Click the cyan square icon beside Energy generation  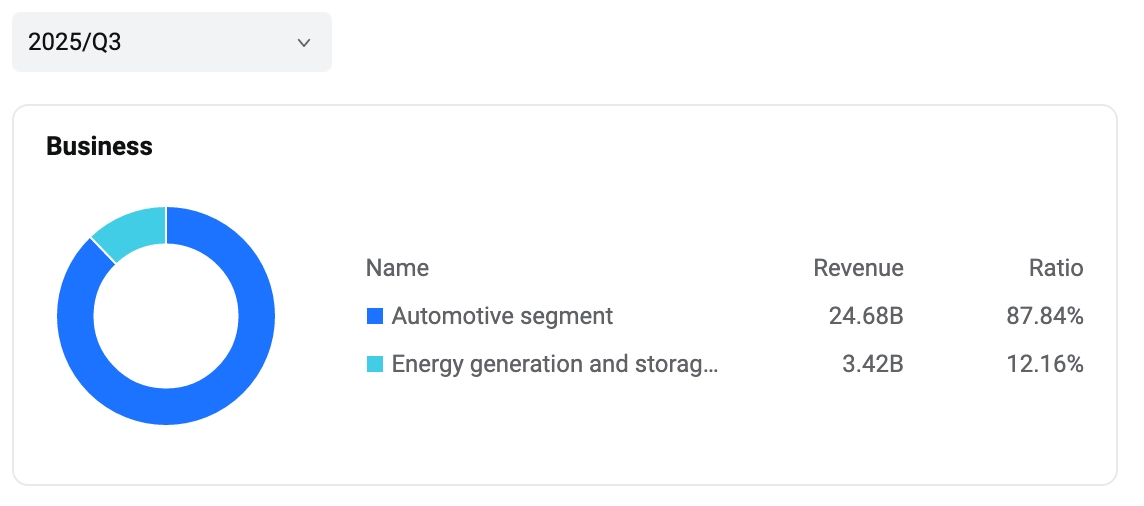tap(375, 365)
